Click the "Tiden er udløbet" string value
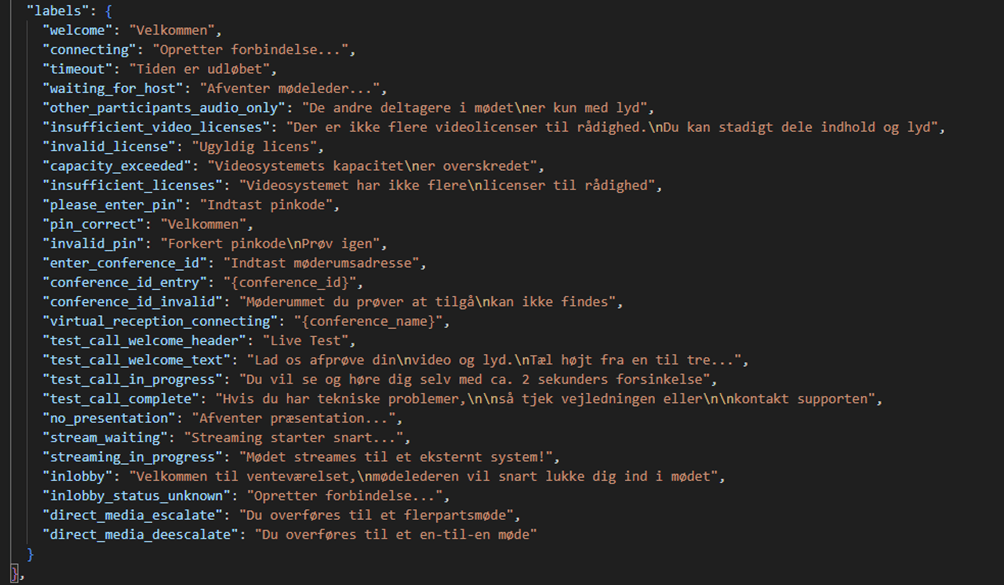This screenshot has width=1004, height=585. 202,69
